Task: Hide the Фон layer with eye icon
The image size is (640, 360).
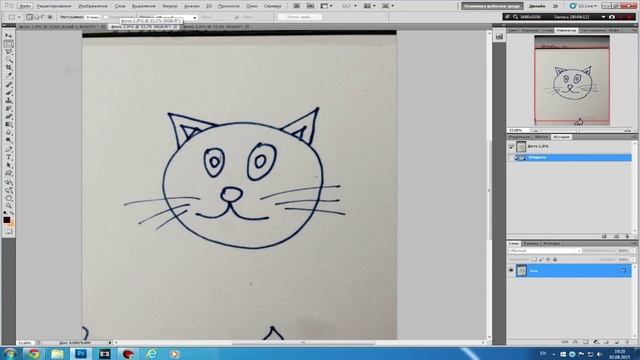Action: (x=511, y=270)
